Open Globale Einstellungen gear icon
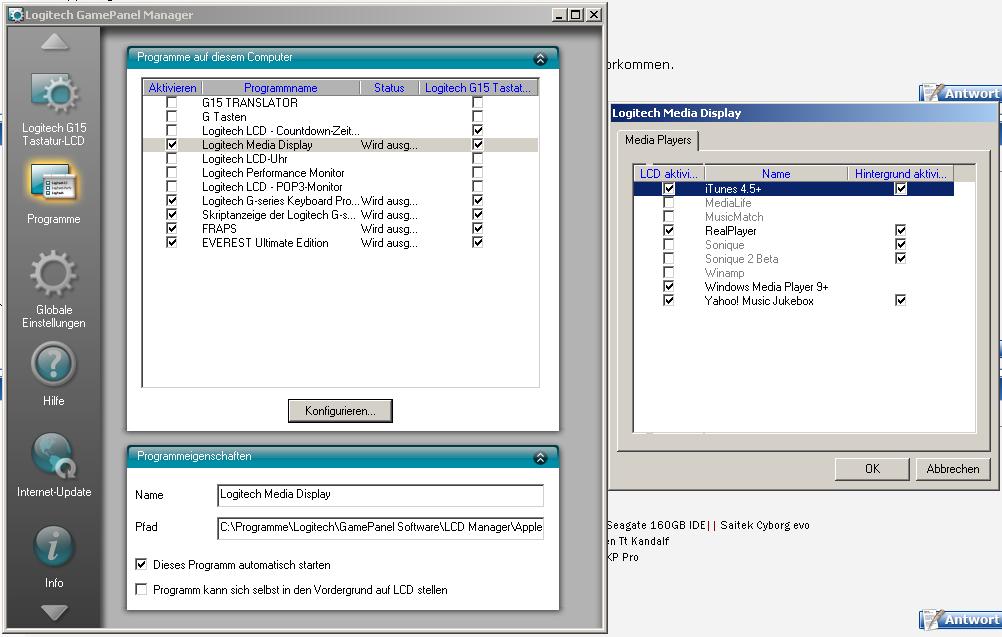1002x637 pixels. coord(54,275)
